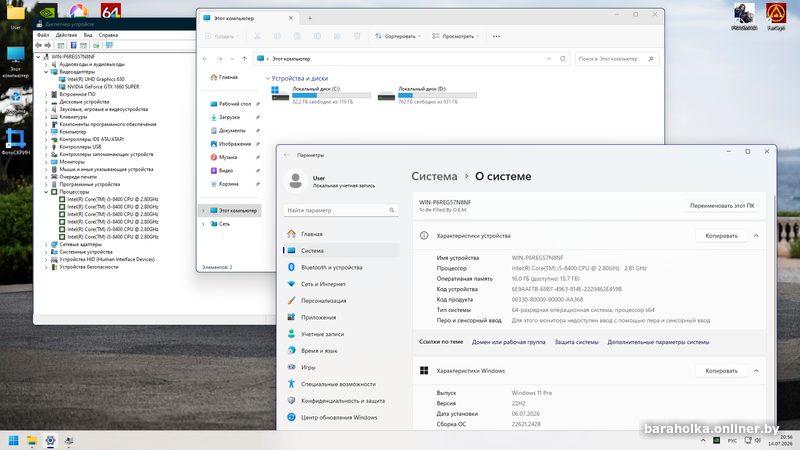The width and height of the screenshot is (800, 450).
Task: Click Переименовать этот ПК button
Action: point(722,206)
